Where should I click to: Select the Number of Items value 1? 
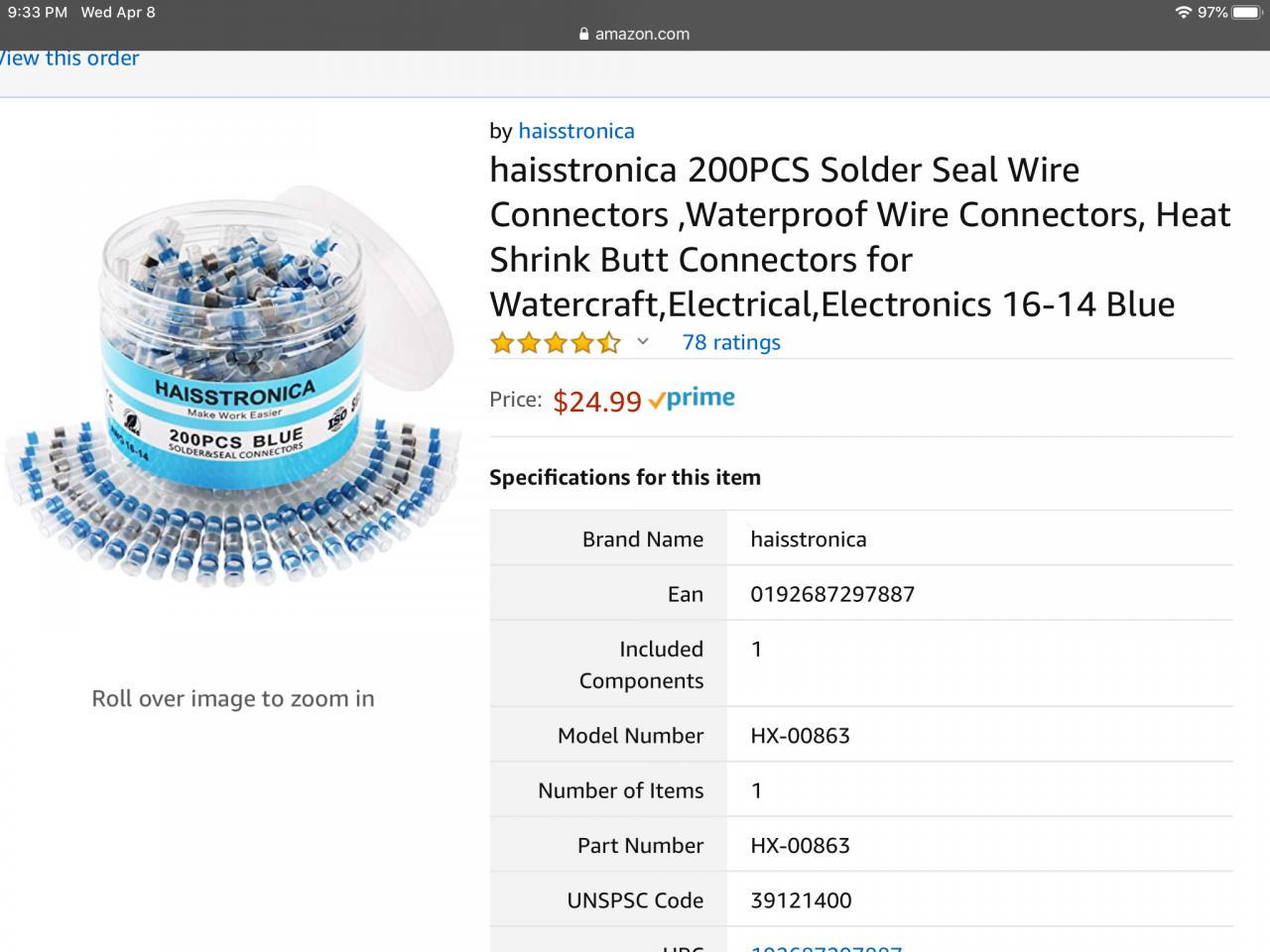(x=757, y=791)
